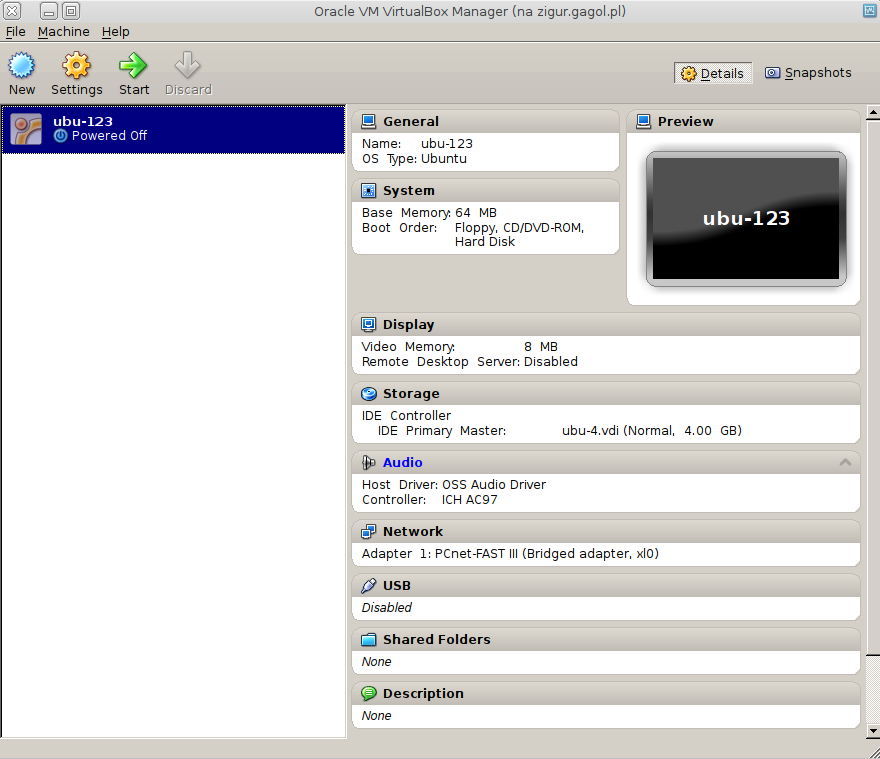Click the Network adapters icon
880x759 pixels.
coord(368,532)
